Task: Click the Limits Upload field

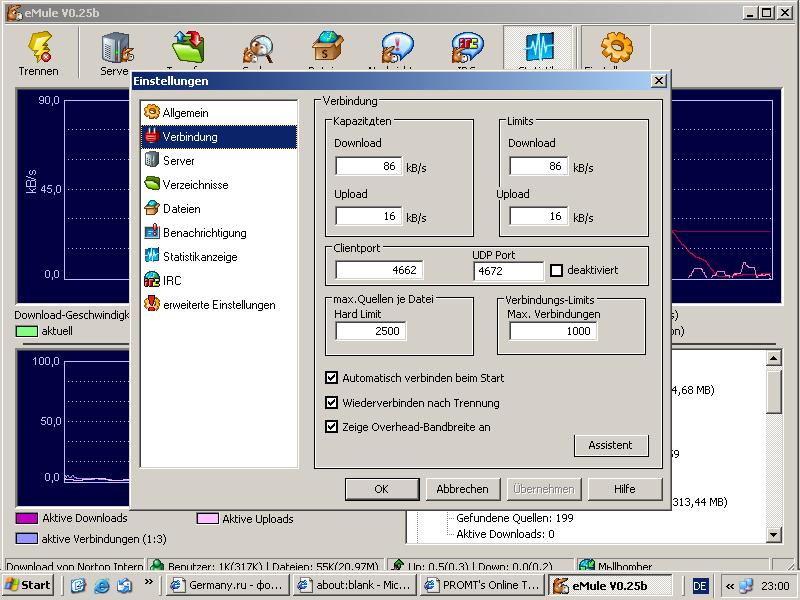Action: coord(538,216)
